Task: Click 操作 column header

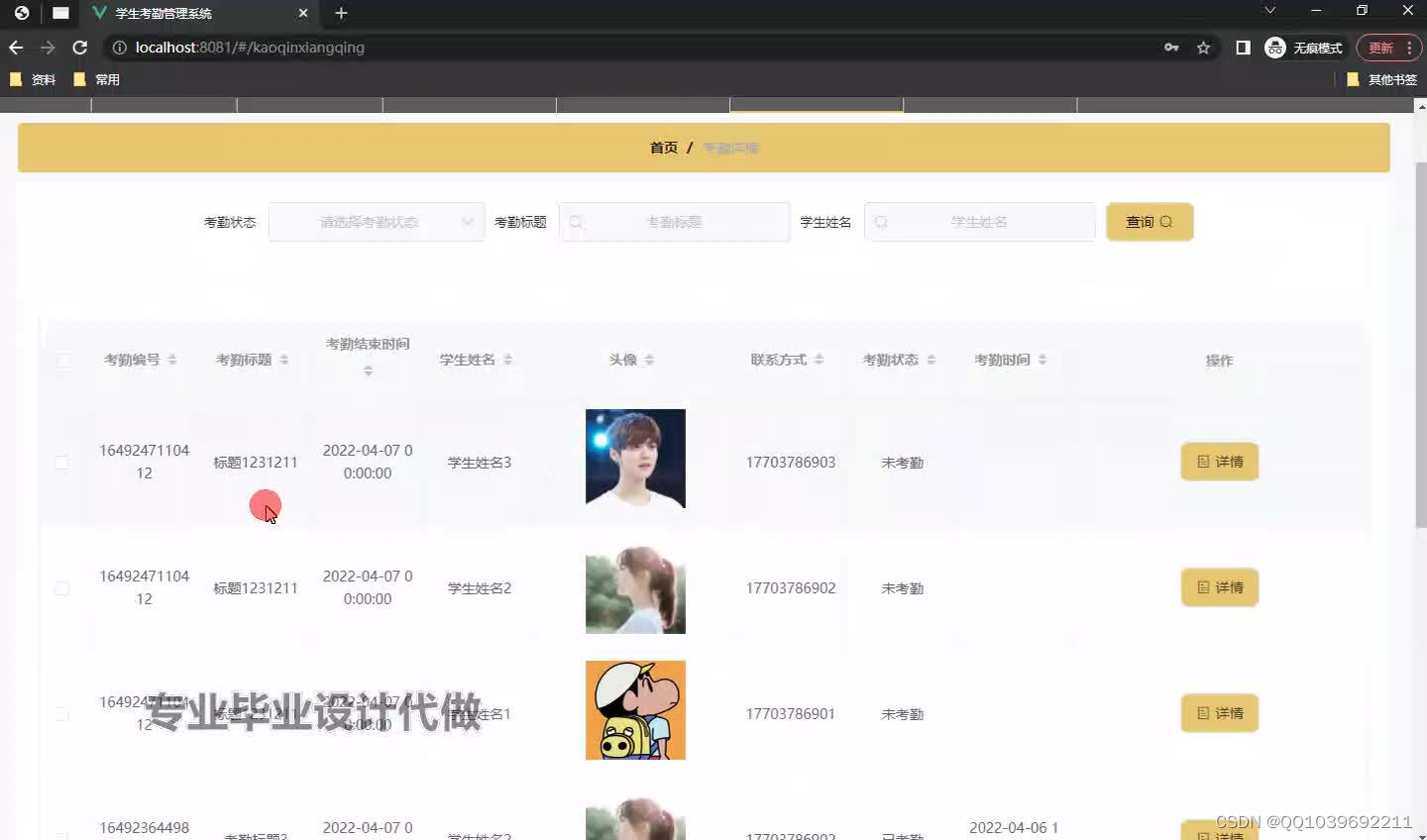Action: pyautogui.click(x=1219, y=361)
